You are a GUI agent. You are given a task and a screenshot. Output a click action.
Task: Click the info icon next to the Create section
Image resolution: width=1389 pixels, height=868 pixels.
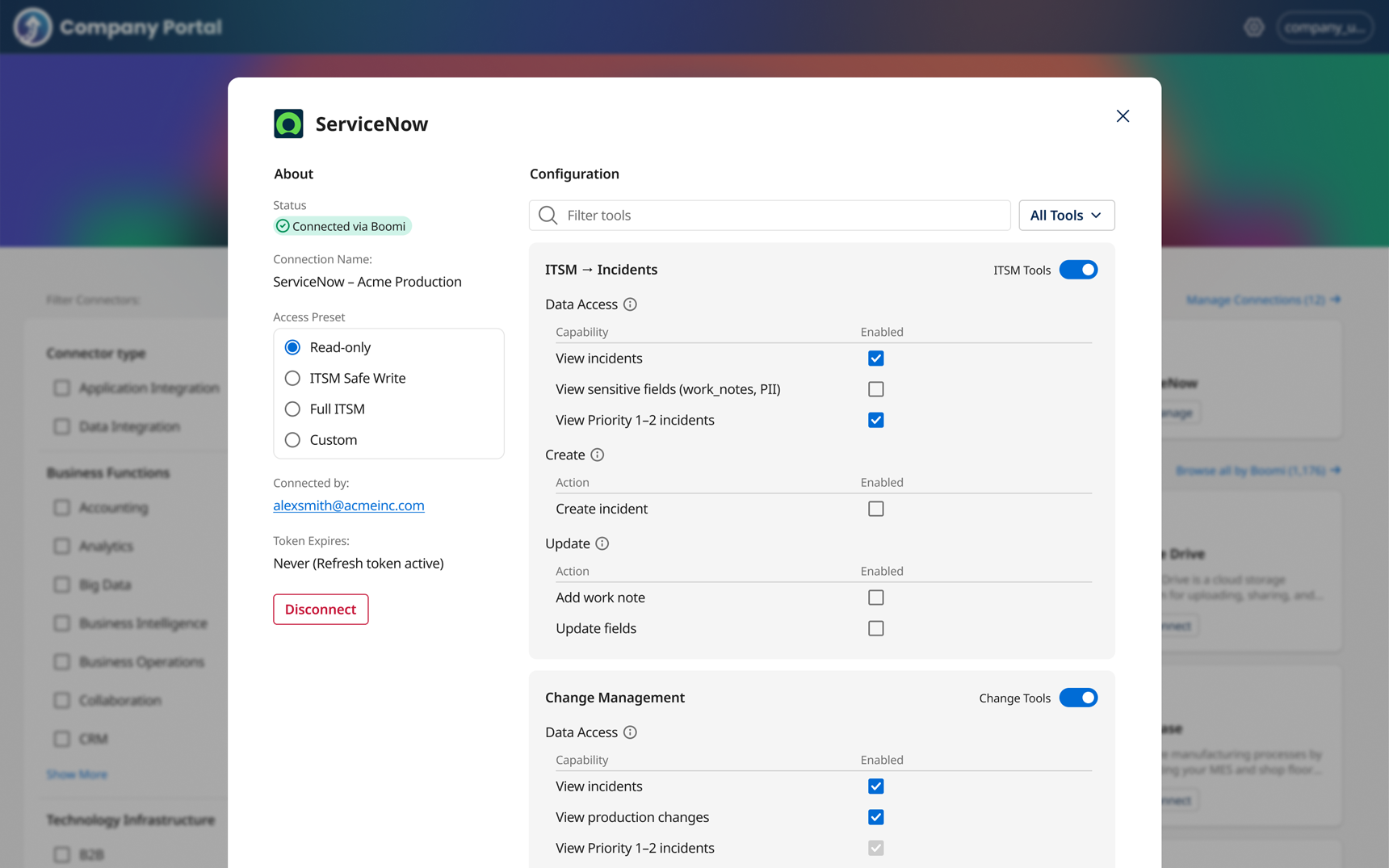(598, 455)
